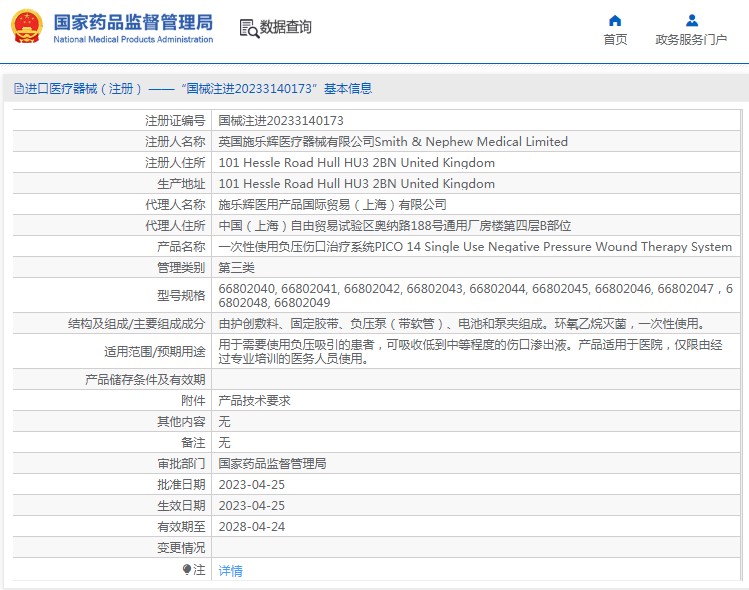This screenshot has height=590, width=749.
Task: Click the 管理类别 row label
Action: [x=181, y=268]
